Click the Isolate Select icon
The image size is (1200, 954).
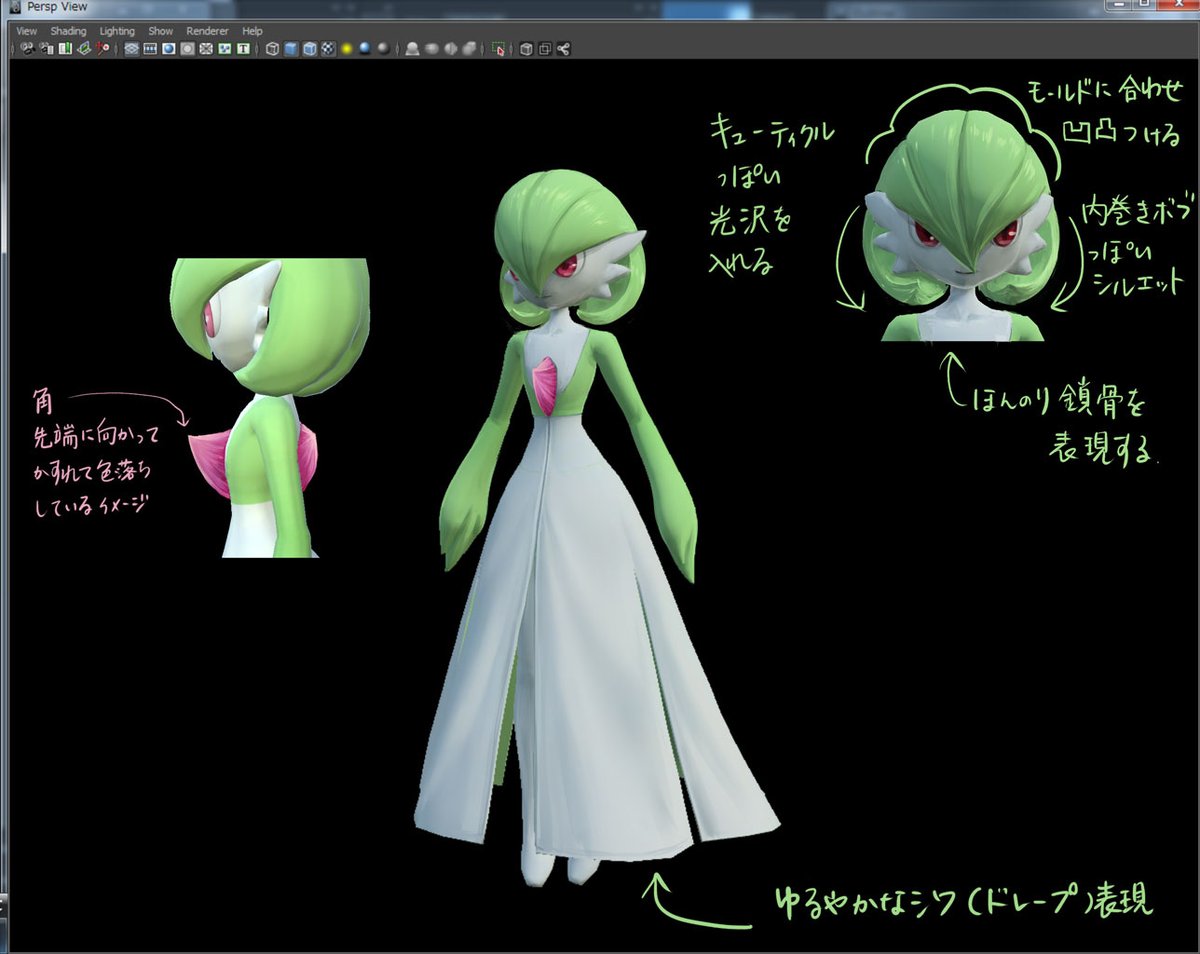498,48
